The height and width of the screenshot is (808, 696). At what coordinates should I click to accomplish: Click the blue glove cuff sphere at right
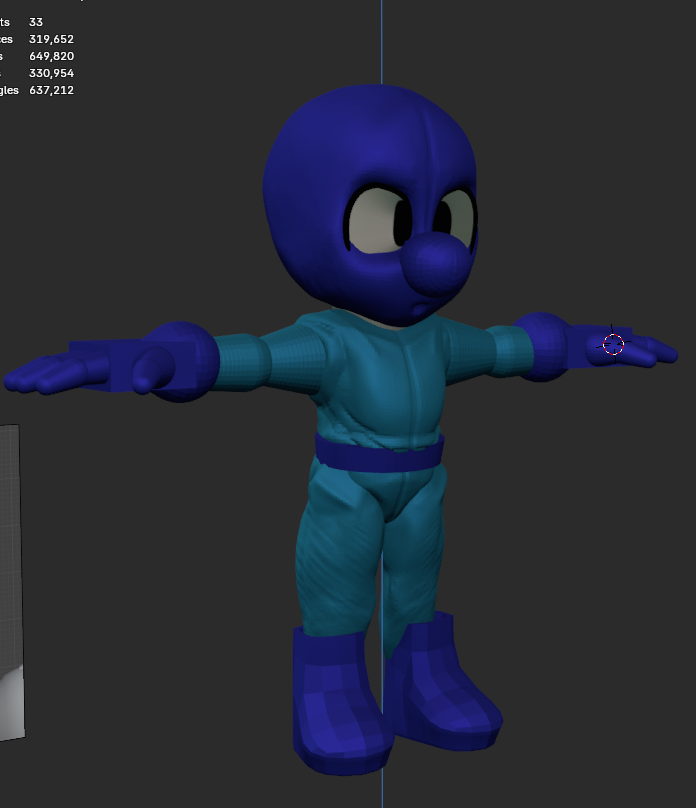(x=540, y=345)
